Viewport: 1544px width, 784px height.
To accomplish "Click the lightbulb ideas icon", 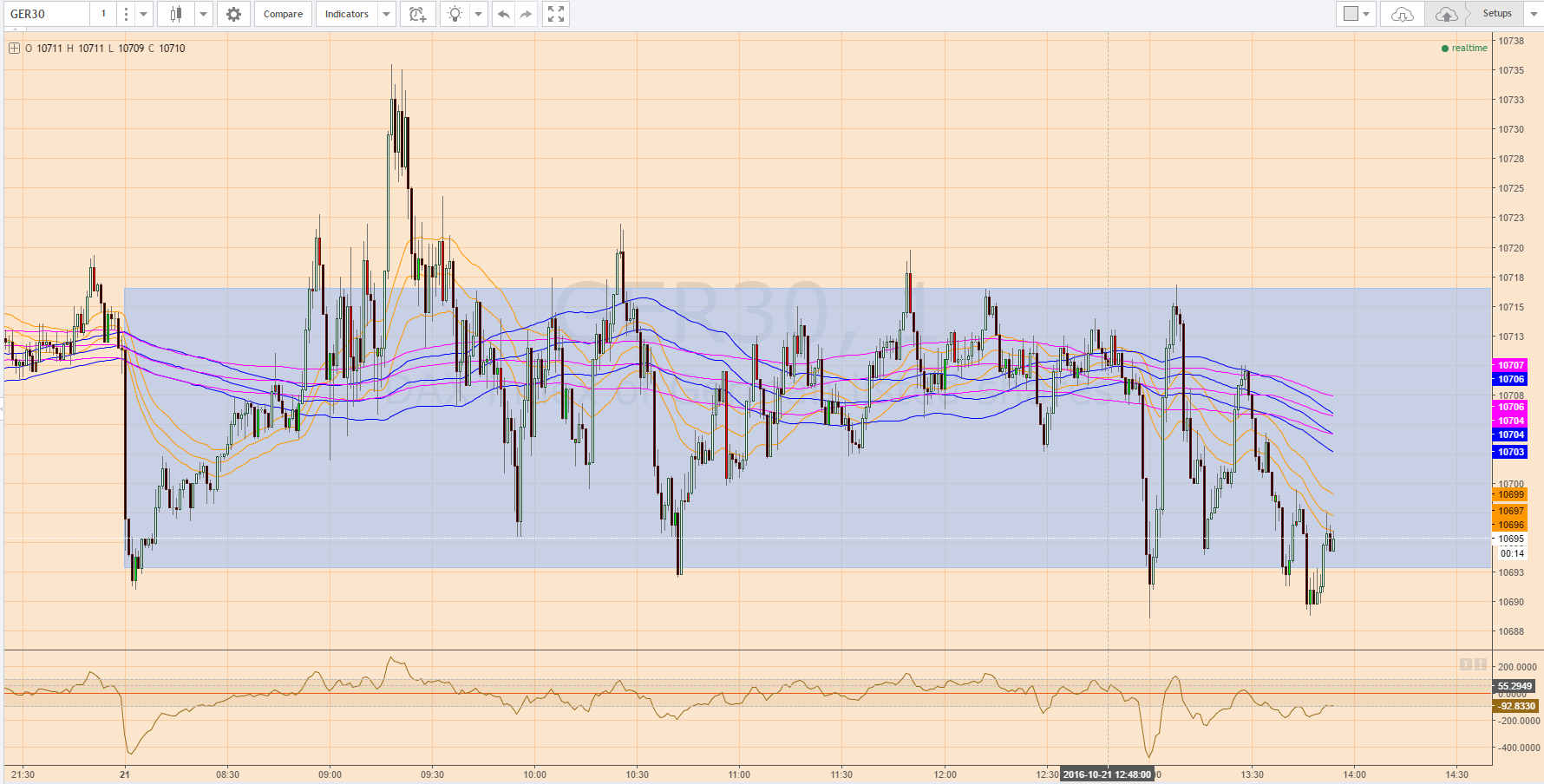I will [x=455, y=14].
